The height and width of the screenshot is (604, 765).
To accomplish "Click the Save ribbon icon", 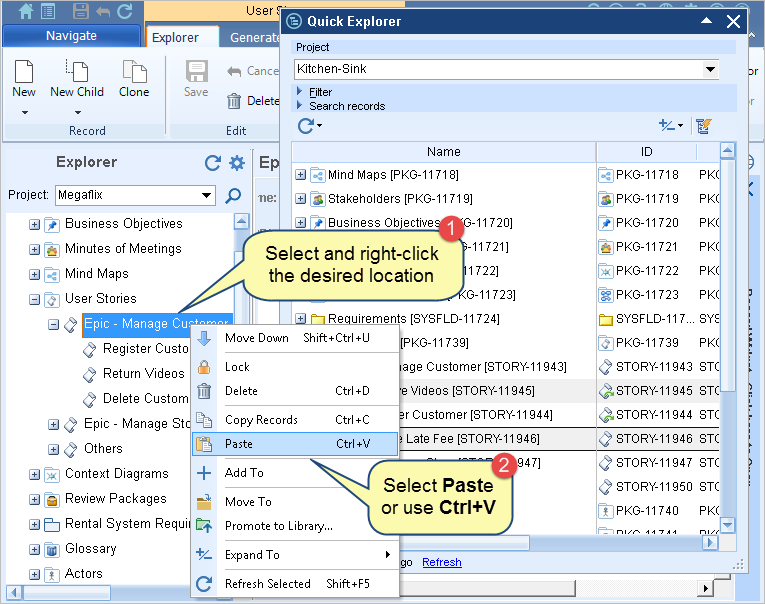I will coord(196,71).
